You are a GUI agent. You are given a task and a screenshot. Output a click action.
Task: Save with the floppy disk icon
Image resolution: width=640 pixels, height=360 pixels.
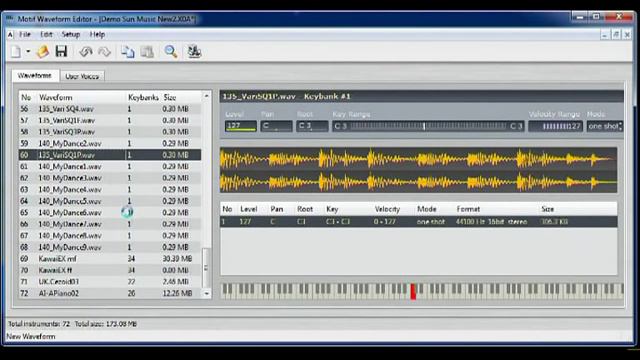click(61, 52)
